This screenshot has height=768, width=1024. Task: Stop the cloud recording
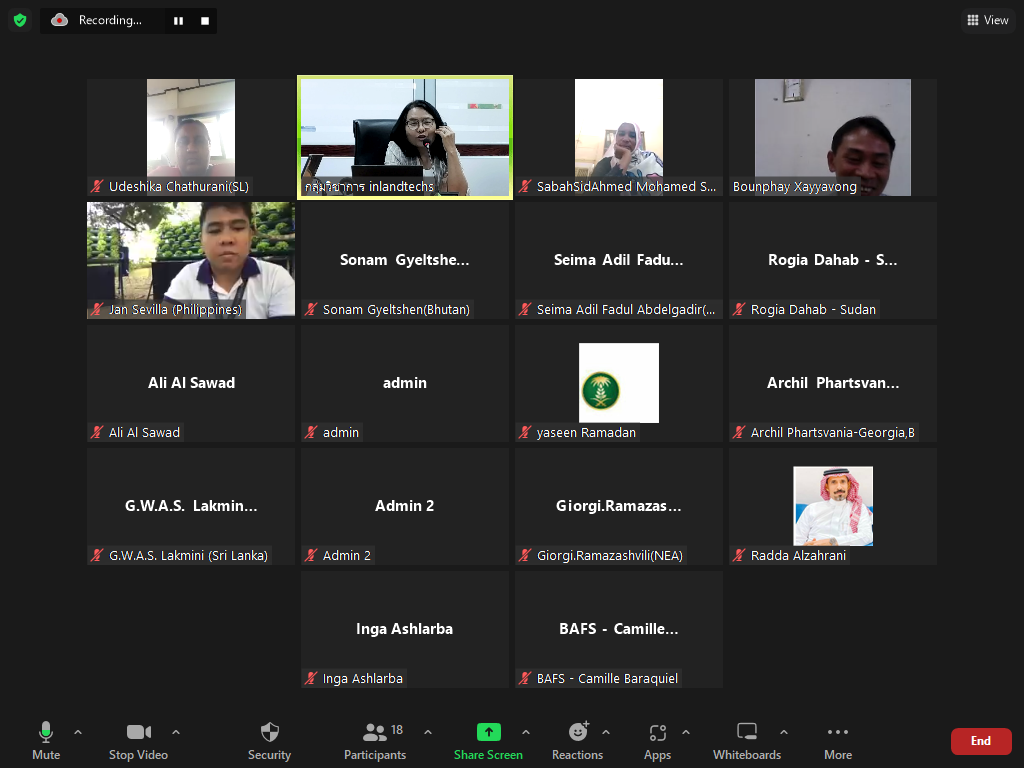[205, 21]
